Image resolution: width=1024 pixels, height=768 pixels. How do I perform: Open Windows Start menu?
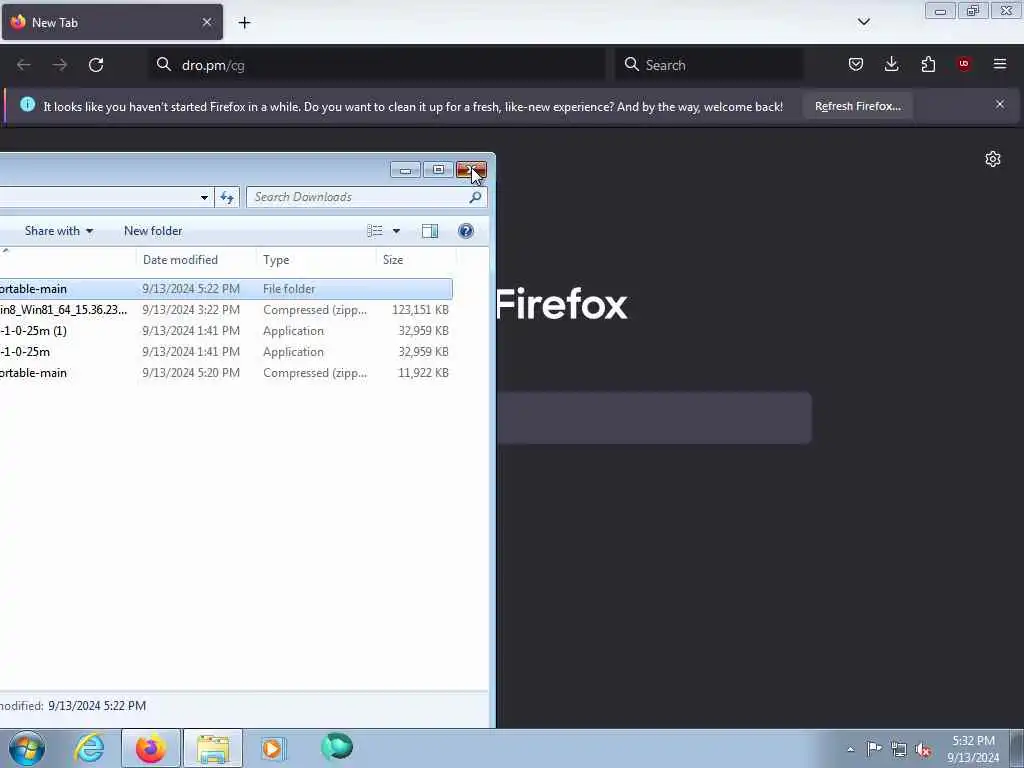(27, 748)
